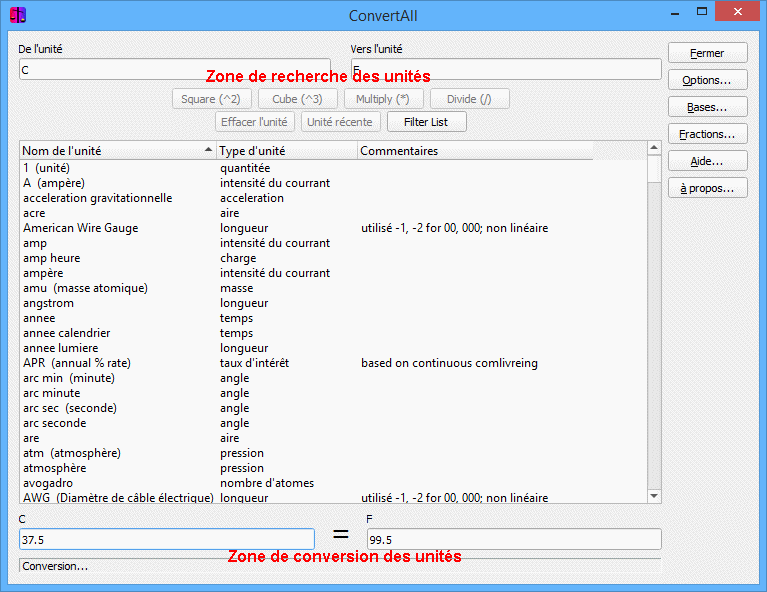Screen dimensions: 767x592
Task: Click the Unité récente button
Action: pos(340,122)
